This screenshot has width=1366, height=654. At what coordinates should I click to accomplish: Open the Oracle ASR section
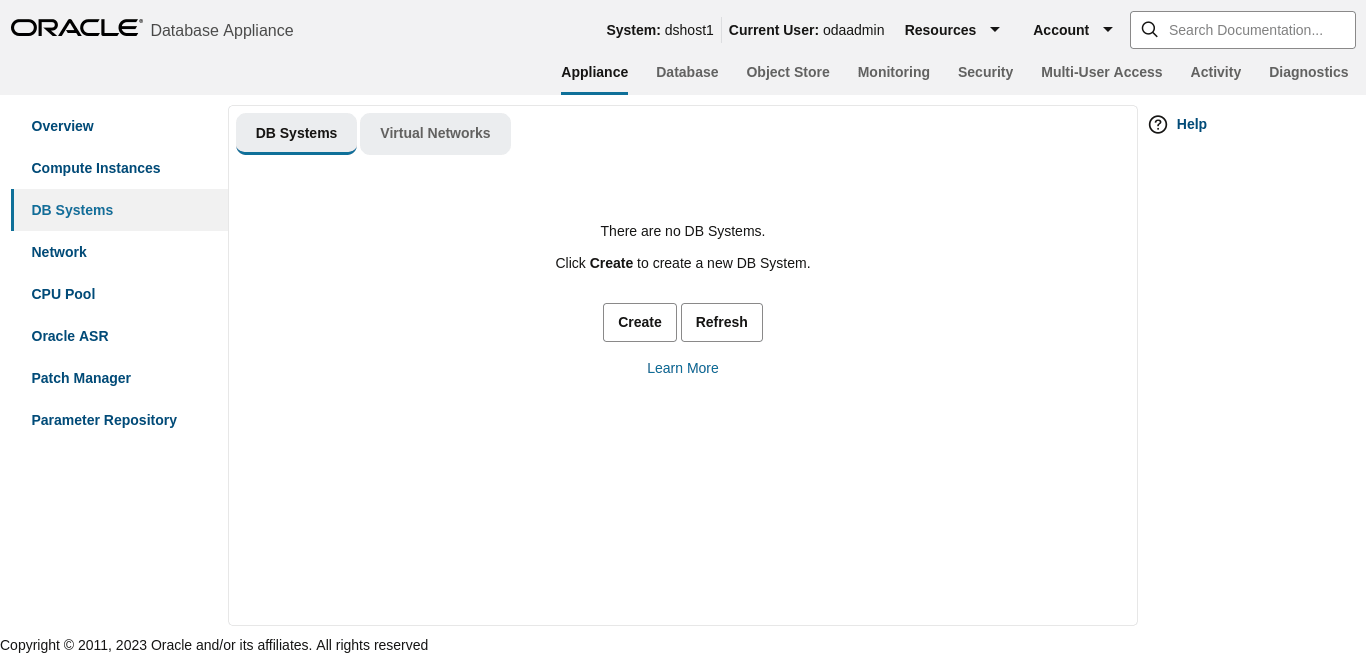(70, 336)
